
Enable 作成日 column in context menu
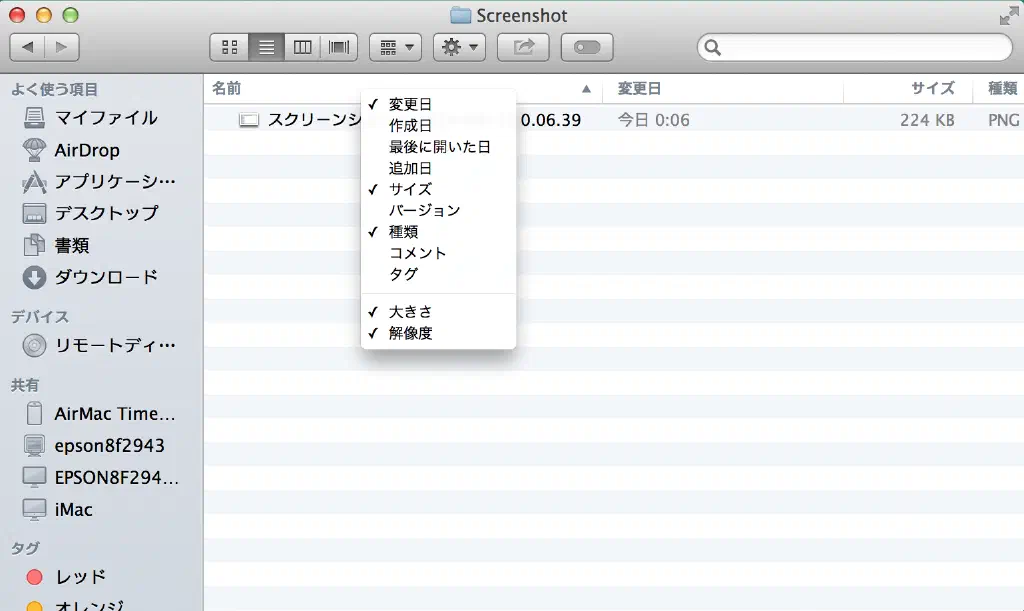click(x=410, y=125)
